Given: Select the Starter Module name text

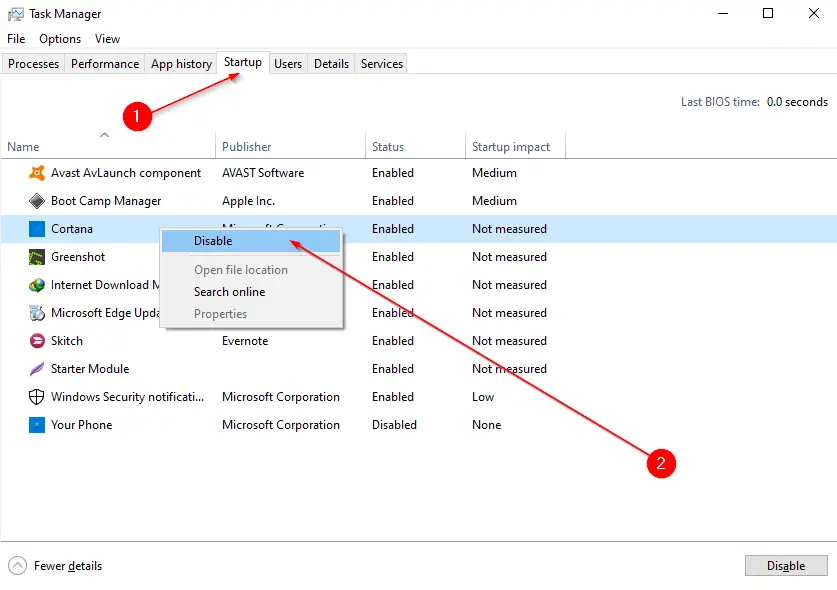Looking at the screenshot, I should (90, 369).
